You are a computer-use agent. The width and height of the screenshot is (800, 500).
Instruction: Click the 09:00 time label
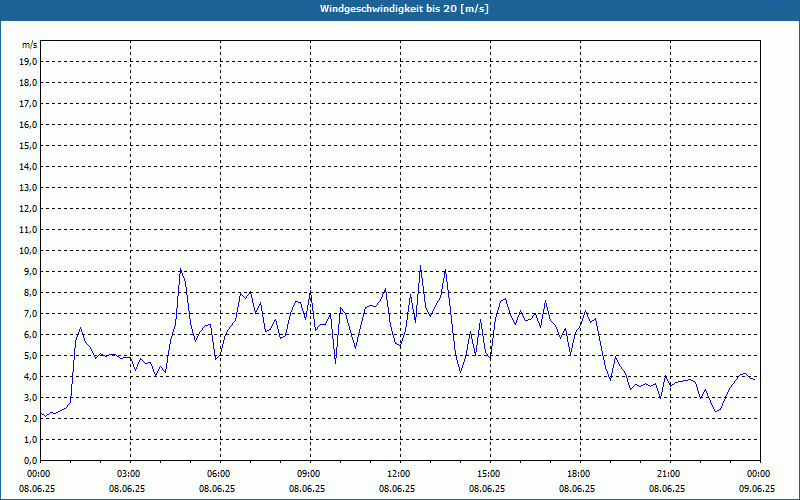click(x=310, y=474)
